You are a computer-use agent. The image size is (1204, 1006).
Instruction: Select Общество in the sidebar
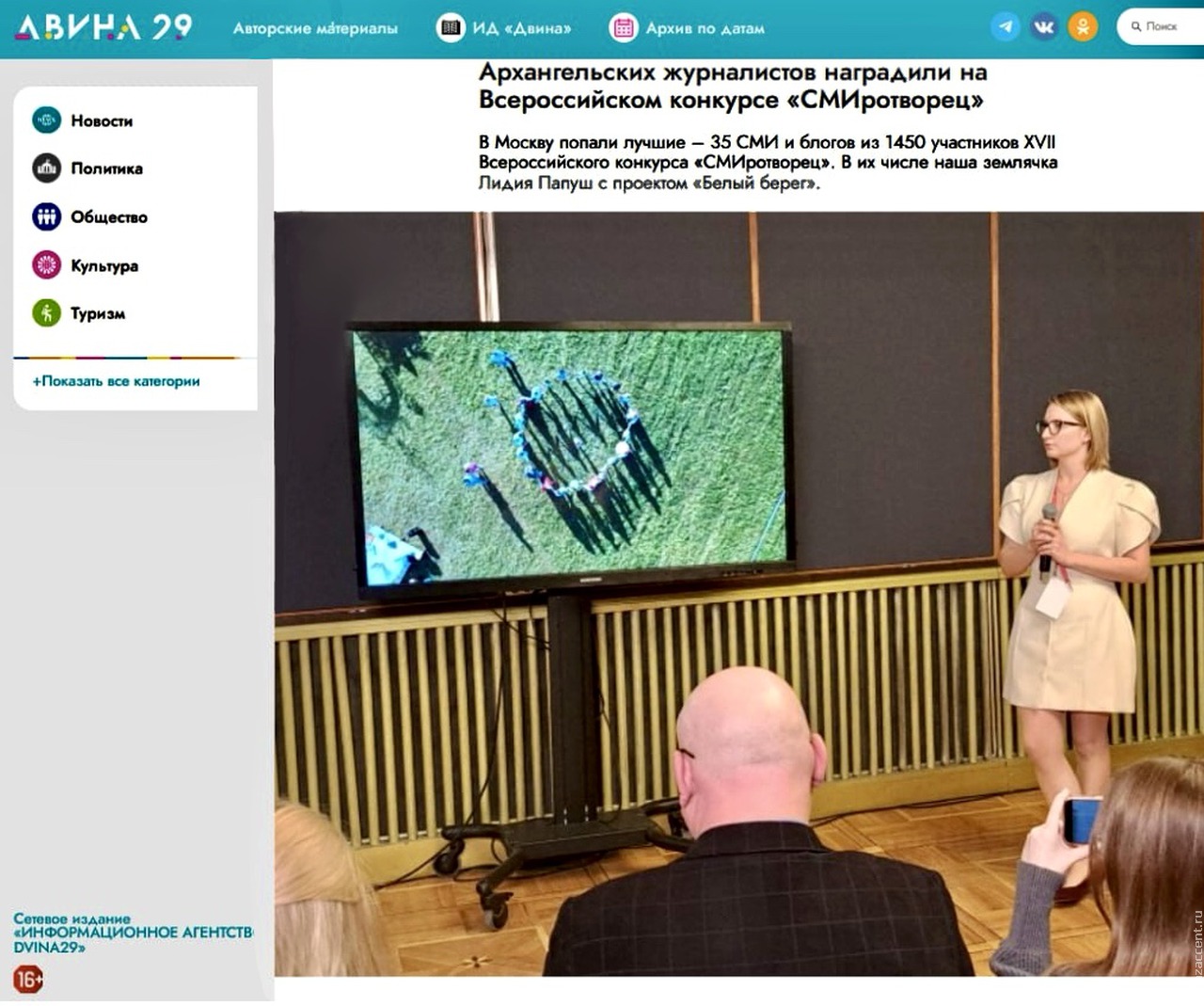click(x=109, y=217)
